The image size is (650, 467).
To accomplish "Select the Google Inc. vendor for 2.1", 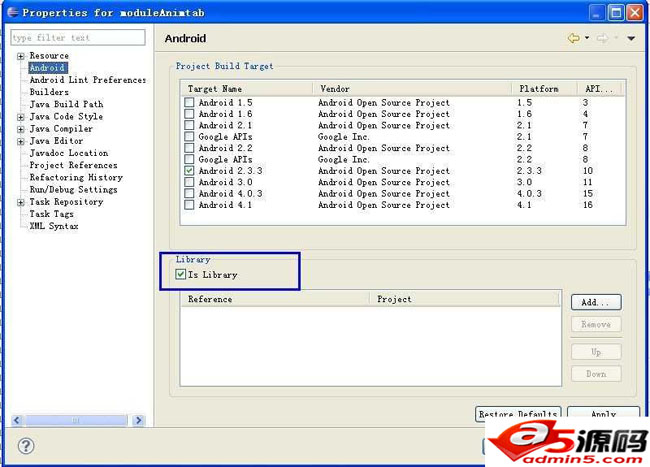I will tap(343, 136).
